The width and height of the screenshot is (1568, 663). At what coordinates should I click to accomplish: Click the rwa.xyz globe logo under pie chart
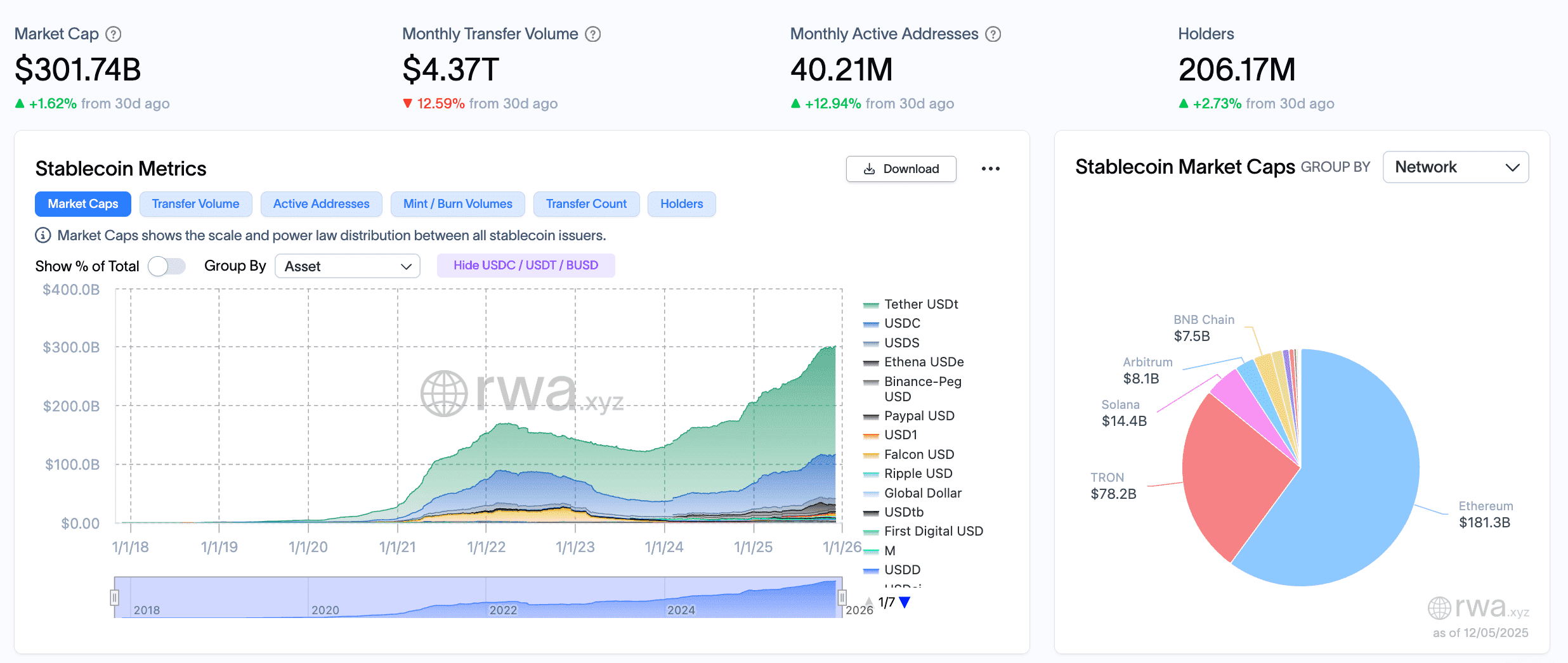tap(1439, 608)
